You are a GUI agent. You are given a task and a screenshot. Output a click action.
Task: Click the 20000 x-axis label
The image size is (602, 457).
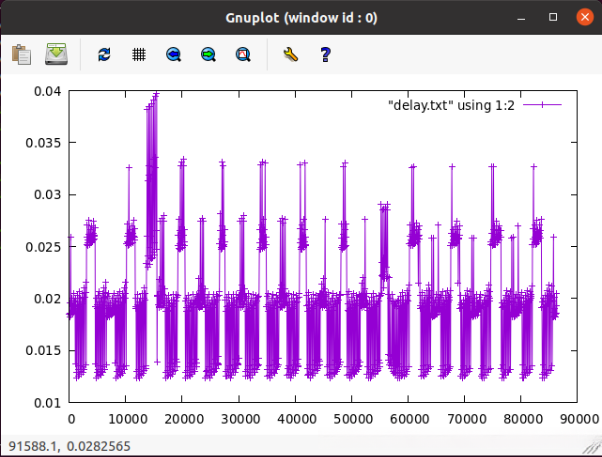(x=184, y=419)
